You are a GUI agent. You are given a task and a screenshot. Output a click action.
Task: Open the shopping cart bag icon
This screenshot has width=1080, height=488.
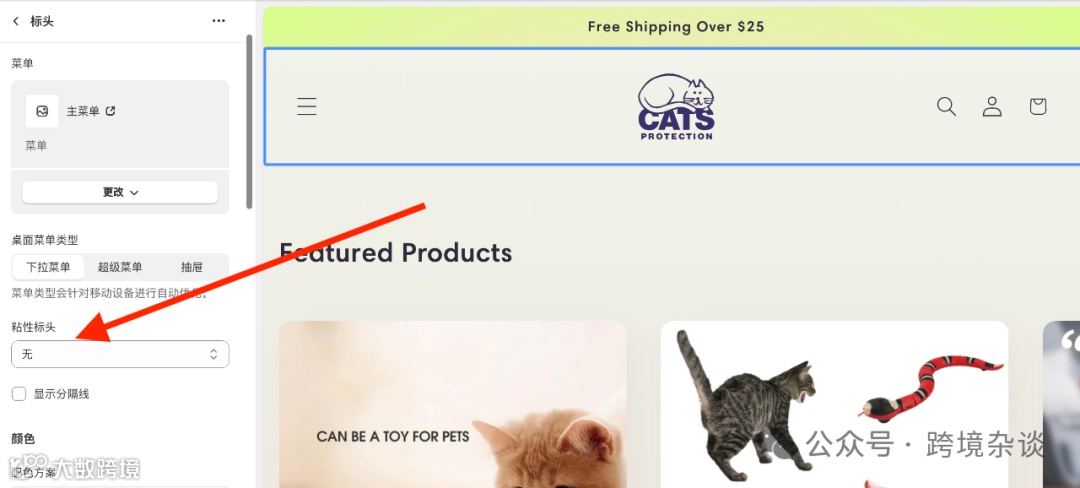click(1038, 107)
